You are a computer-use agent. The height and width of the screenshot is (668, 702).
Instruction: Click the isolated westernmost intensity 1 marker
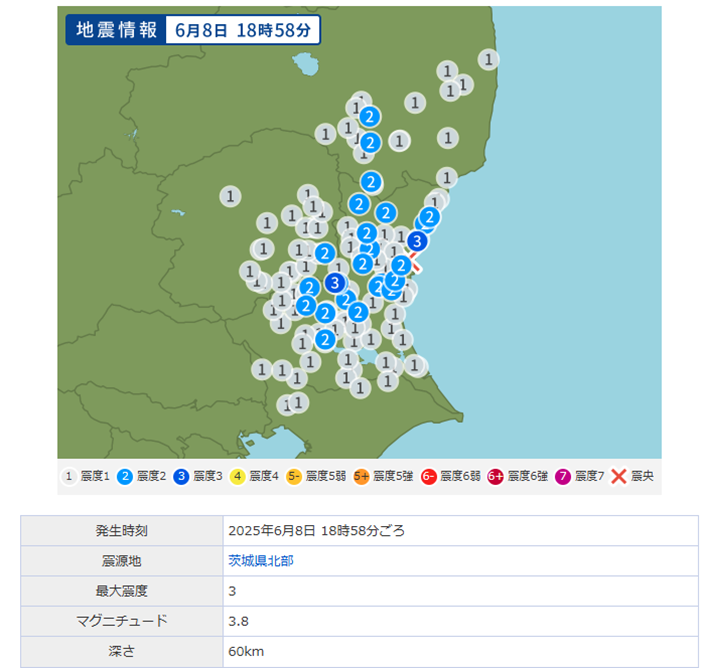[x=231, y=196]
